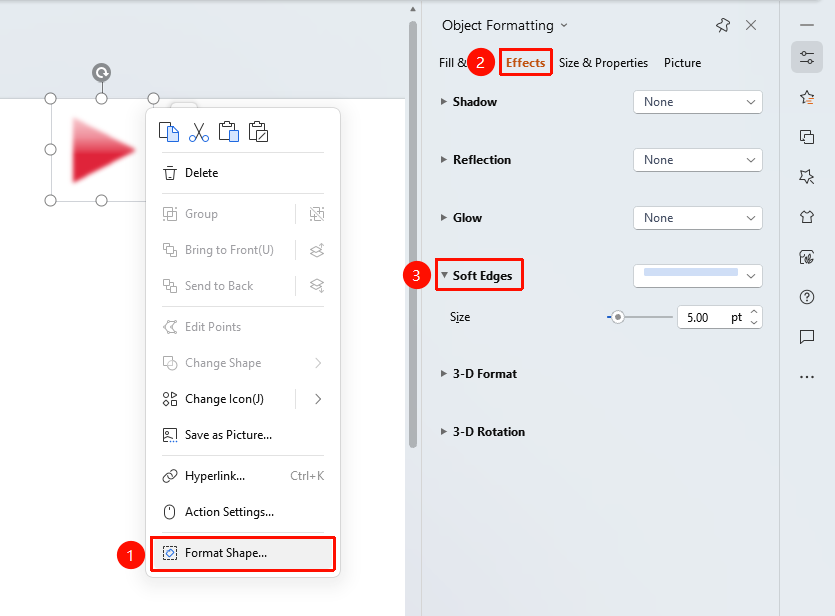
Task: Select Save as Picture... menu entry
Action: tap(243, 435)
